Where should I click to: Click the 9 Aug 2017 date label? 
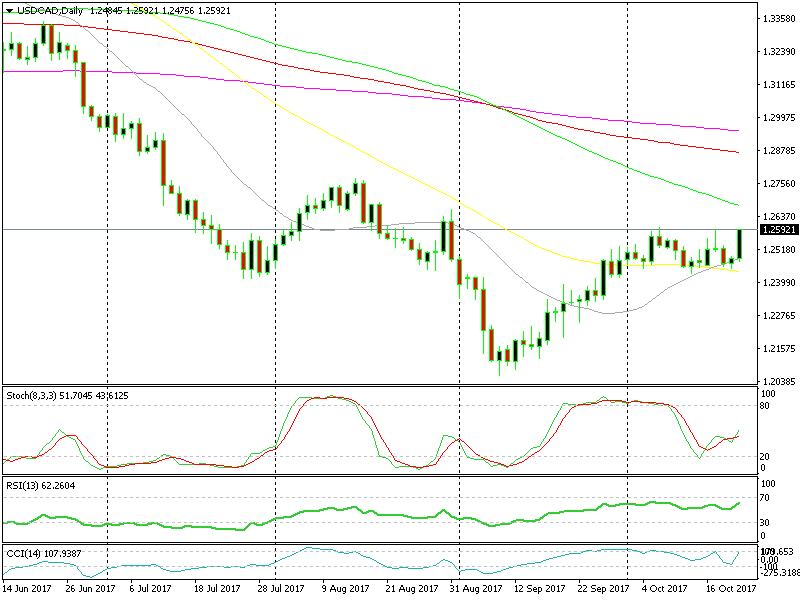point(345,588)
